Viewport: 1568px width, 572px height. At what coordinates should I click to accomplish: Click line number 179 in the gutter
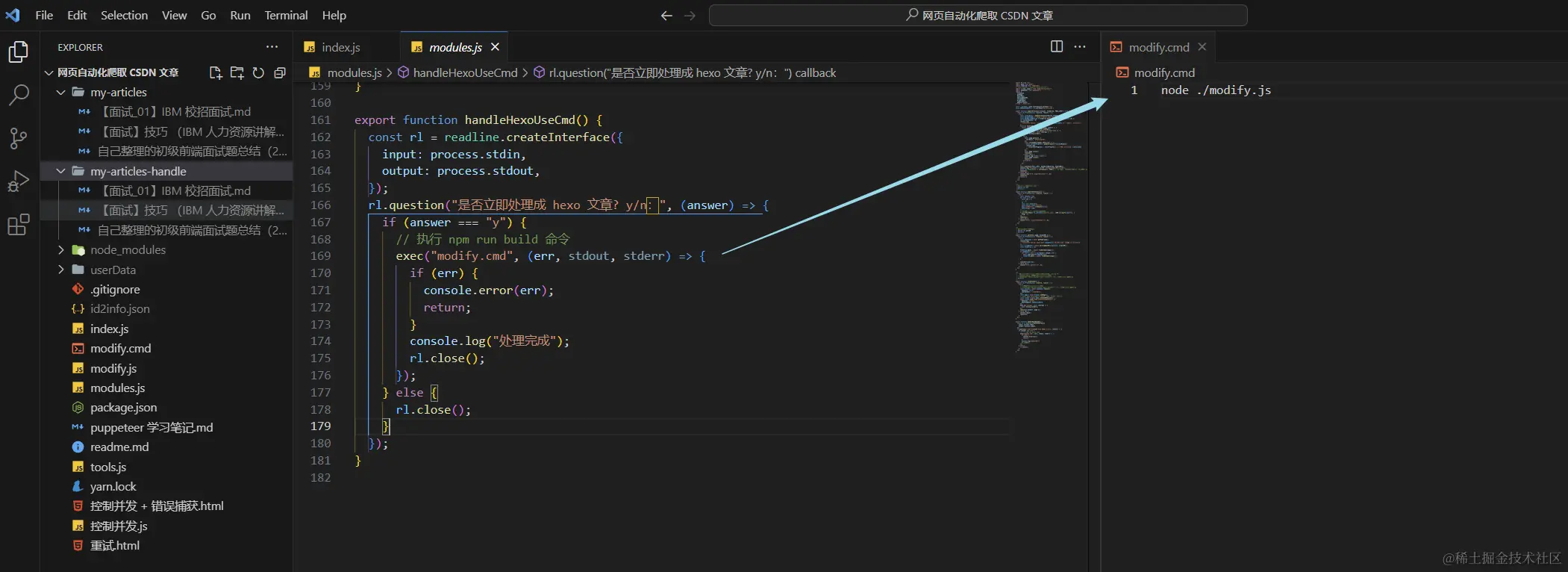tap(320, 426)
